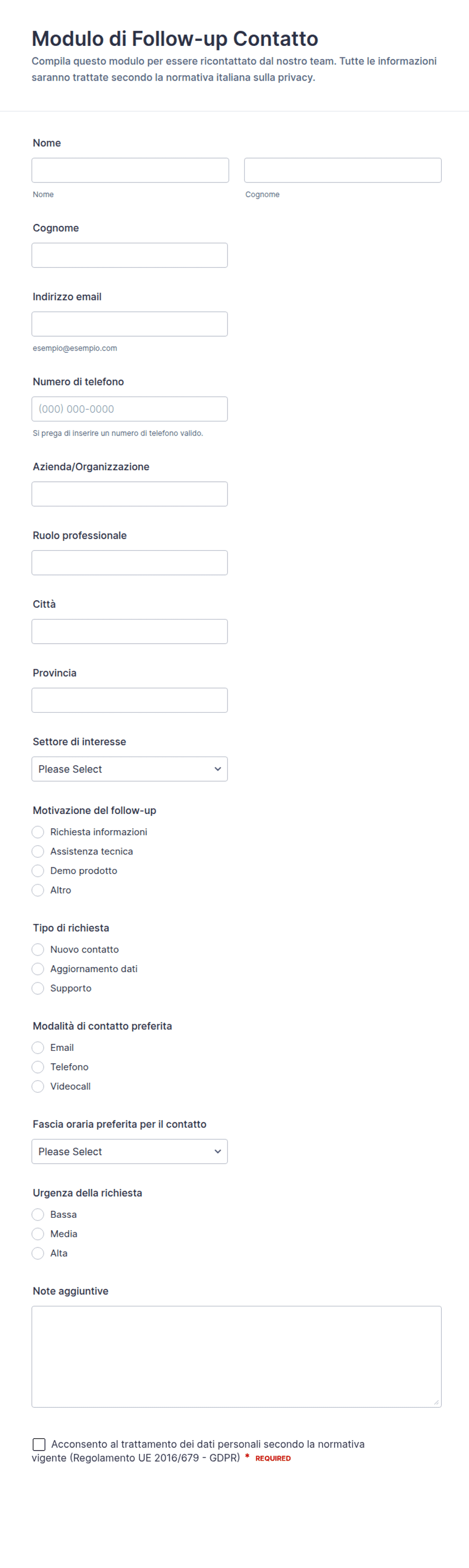469x1568 pixels.
Task: Click the Azienda/Organizzazione text box
Action: tap(130, 493)
